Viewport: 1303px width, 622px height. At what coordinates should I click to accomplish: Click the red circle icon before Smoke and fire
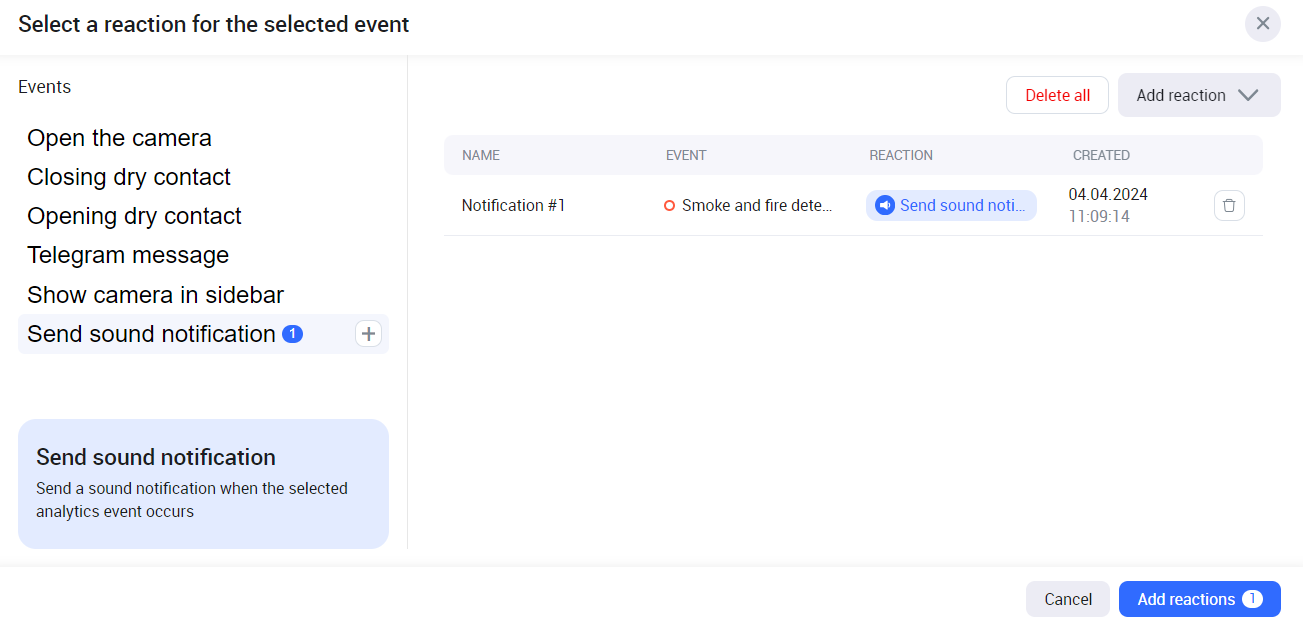click(669, 206)
